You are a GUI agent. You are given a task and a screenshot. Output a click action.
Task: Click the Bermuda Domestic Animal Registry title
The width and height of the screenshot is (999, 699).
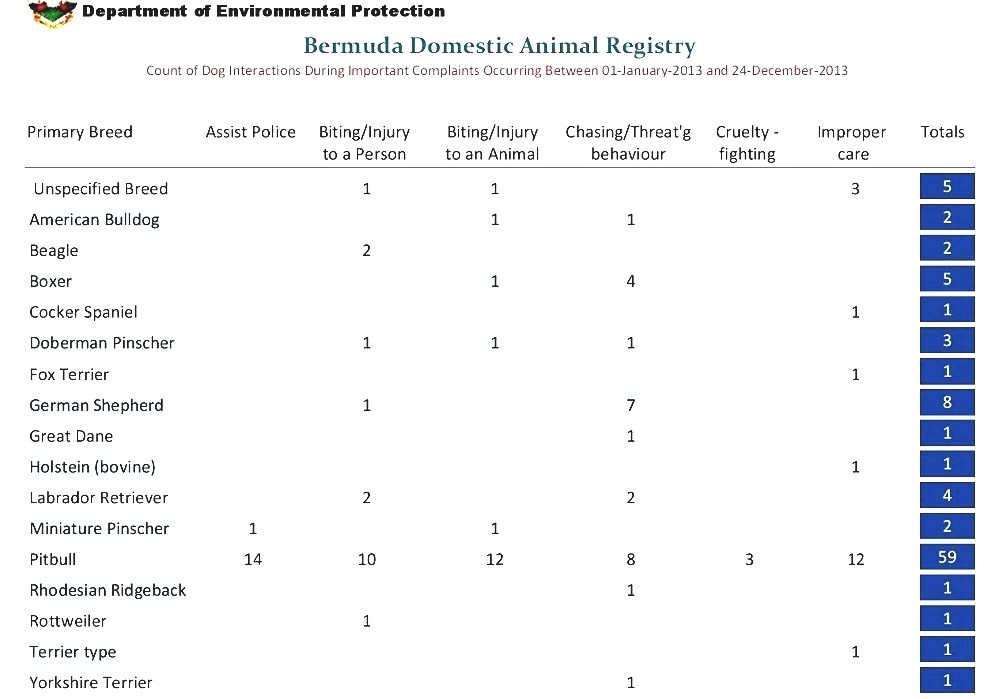[x=499, y=46]
